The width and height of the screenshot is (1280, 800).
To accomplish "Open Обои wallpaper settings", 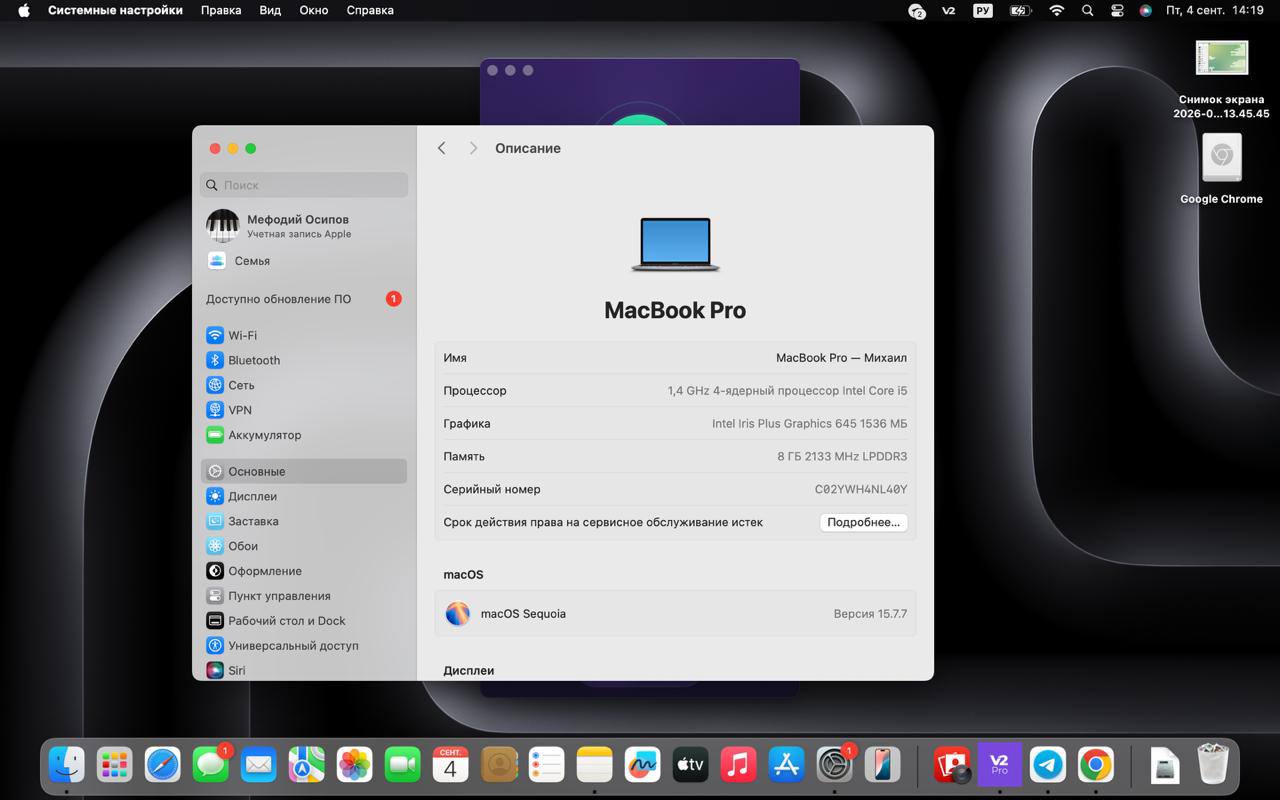I will [304, 546].
